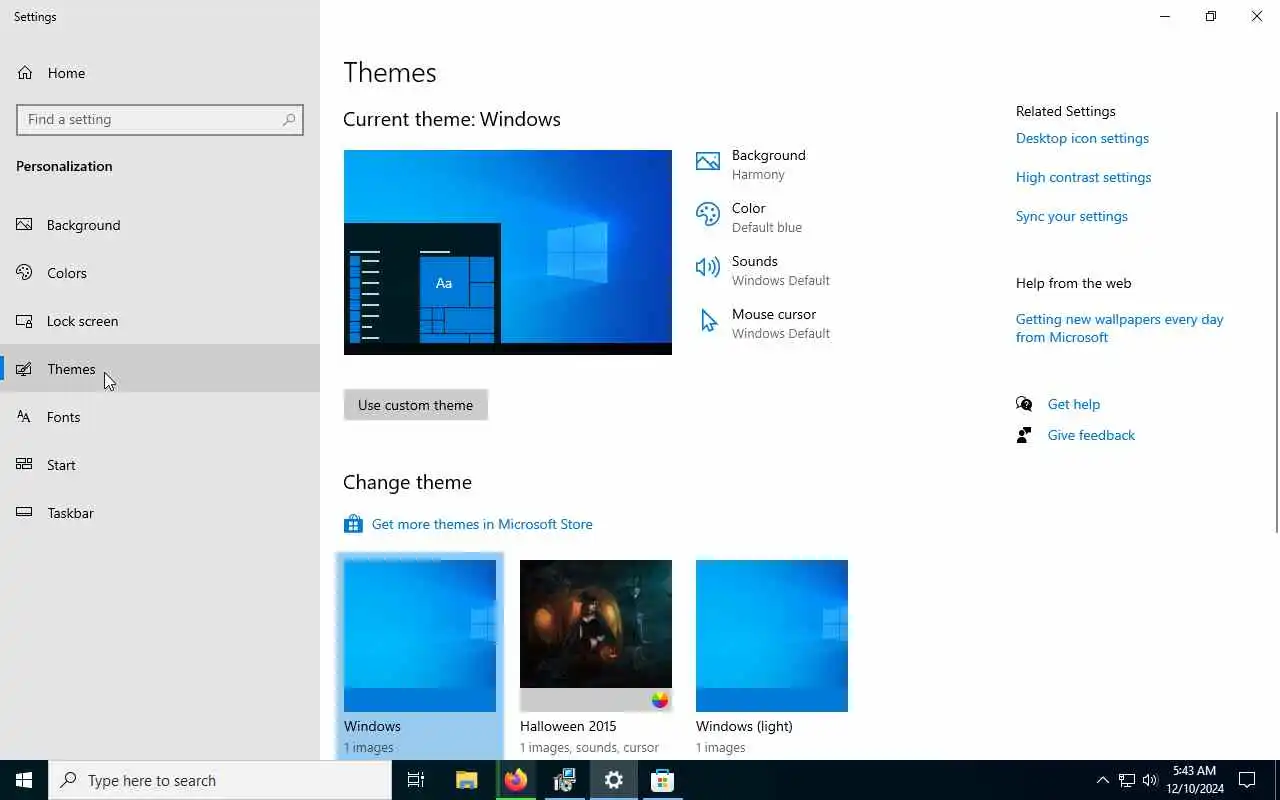Open theme Background picture icon (Harmony)

pos(708,162)
